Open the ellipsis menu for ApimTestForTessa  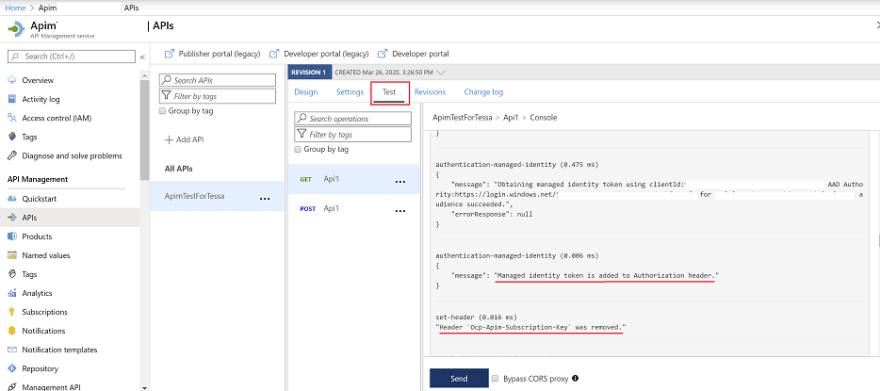pyautogui.click(x=264, y=199)
